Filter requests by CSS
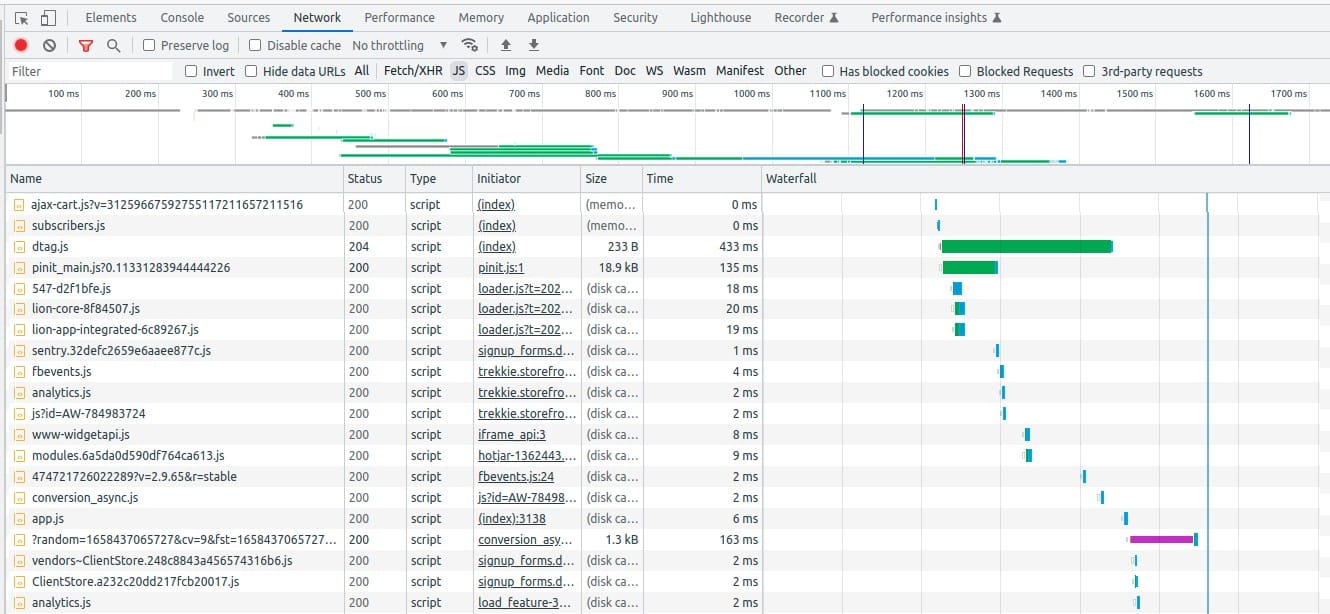This screenshot has width=1330, height=614. (x=485, y=71)
